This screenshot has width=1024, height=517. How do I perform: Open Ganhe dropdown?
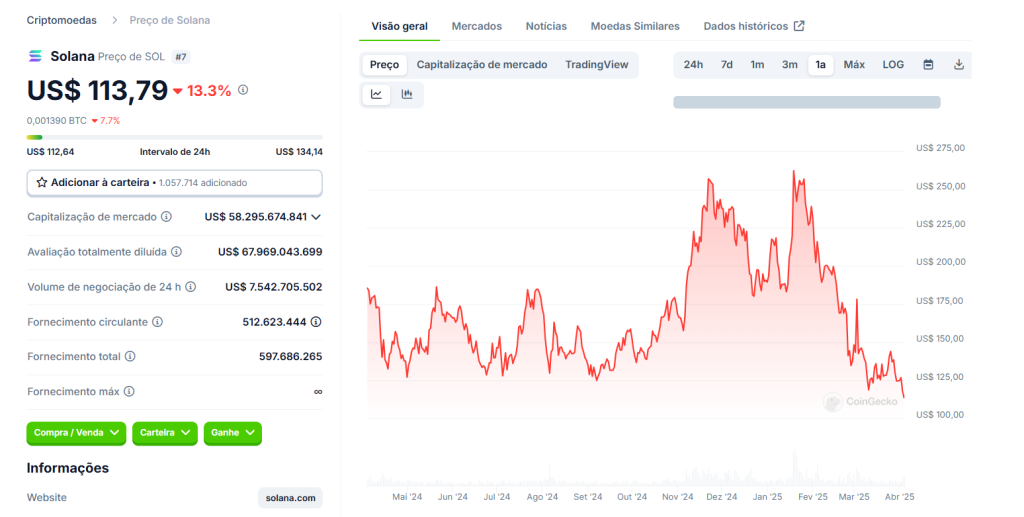(232, 433)
